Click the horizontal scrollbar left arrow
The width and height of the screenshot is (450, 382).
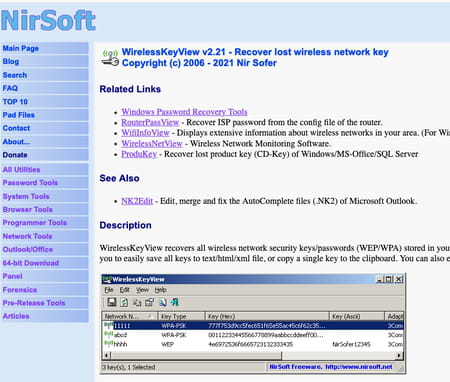pyautogui.click(x=106, y=356)
